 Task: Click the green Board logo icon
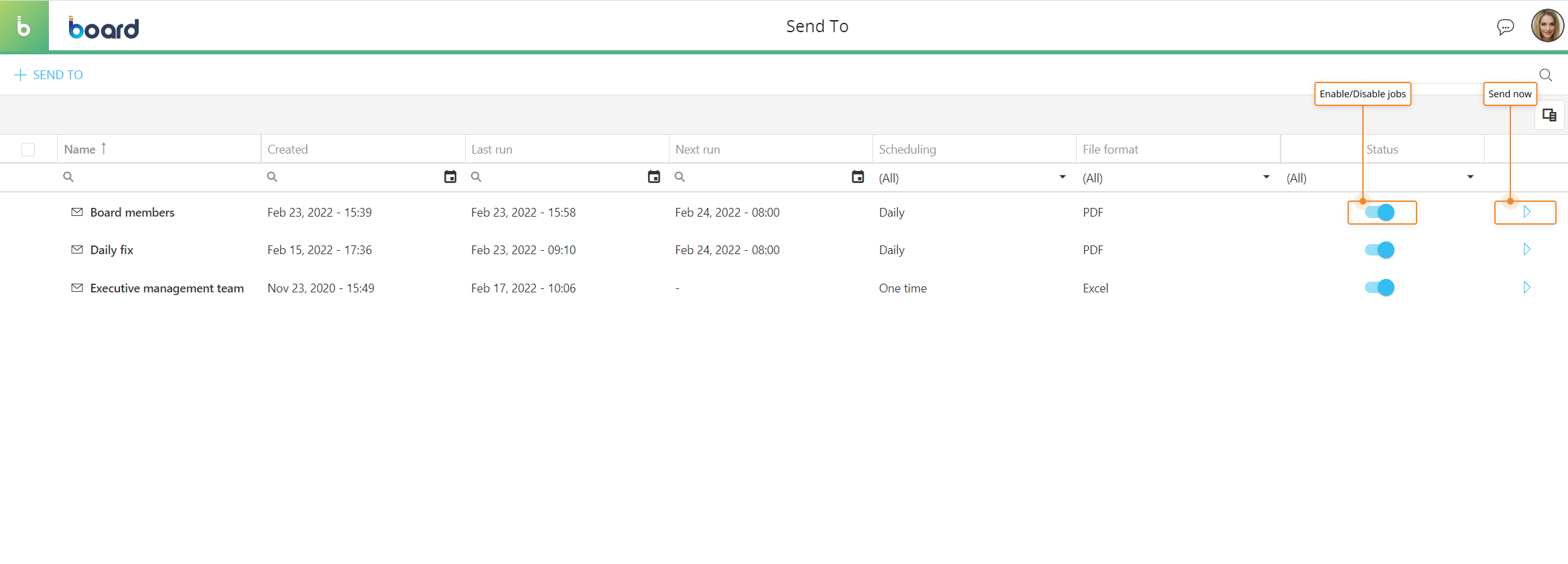coord(24,26)
